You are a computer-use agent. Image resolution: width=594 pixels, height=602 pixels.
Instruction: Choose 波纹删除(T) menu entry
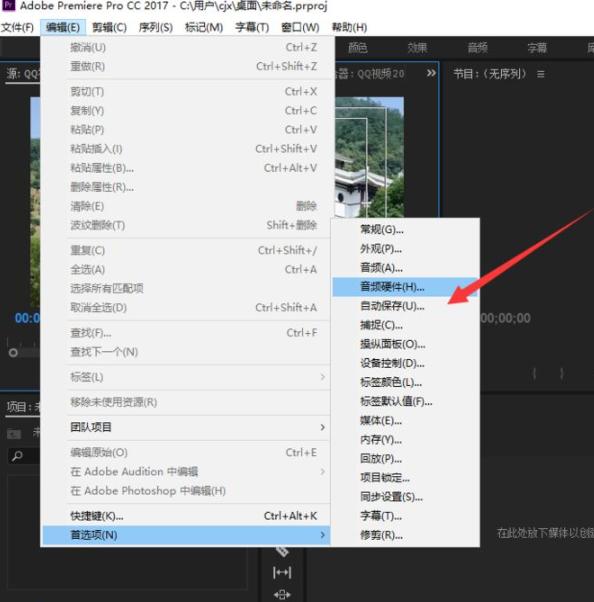(186, 225)
